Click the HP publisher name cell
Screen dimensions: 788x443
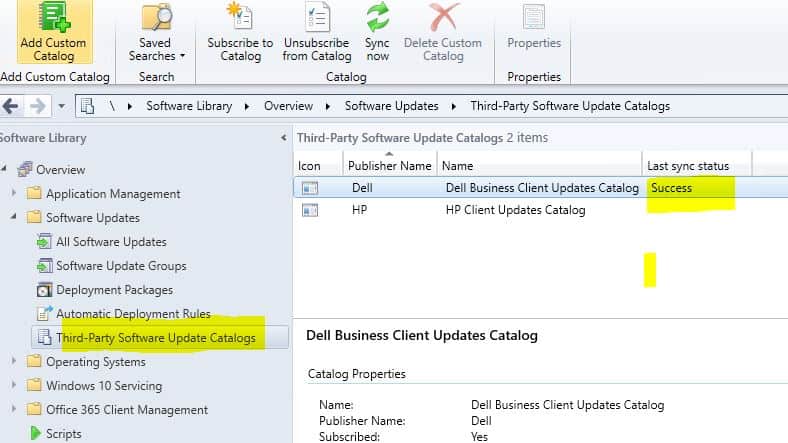tap(359, 210)
